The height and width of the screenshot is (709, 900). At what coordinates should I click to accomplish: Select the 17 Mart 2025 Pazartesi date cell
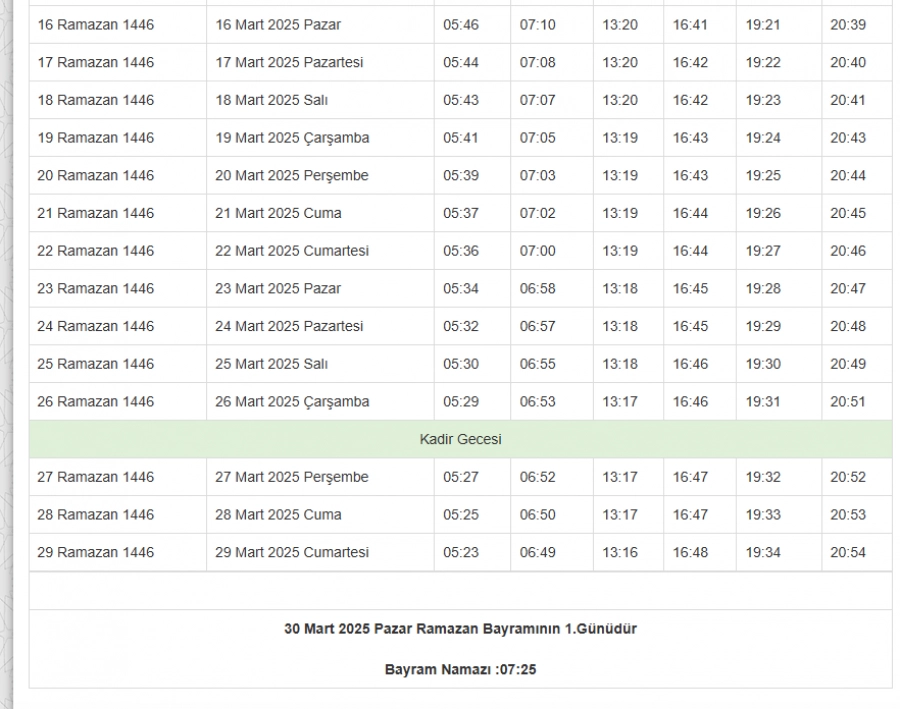pyautogui.click(x=289, y=62)
